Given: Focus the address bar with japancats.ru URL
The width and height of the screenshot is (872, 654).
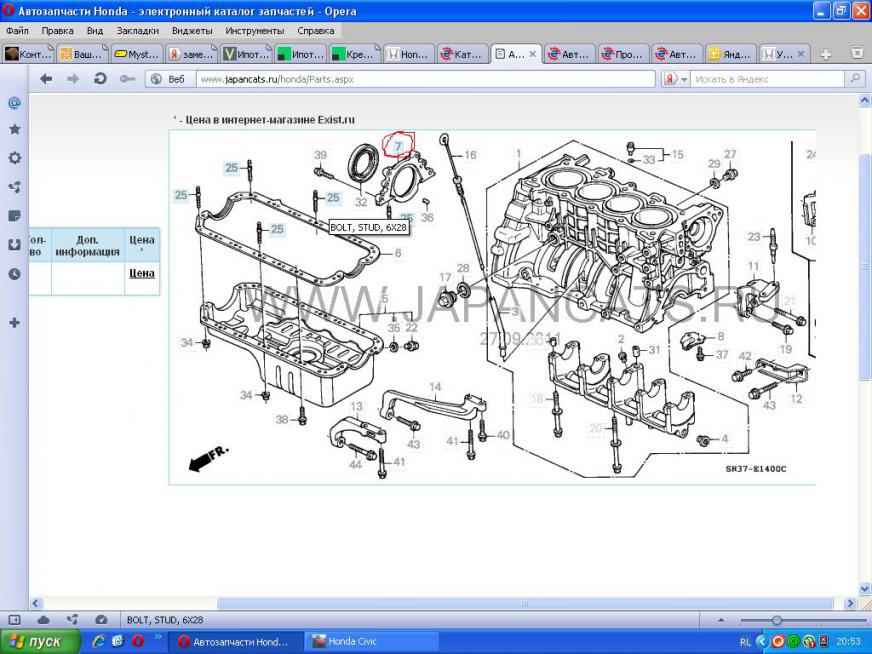Looking at the screenshot, I should [x=425, y=79].
